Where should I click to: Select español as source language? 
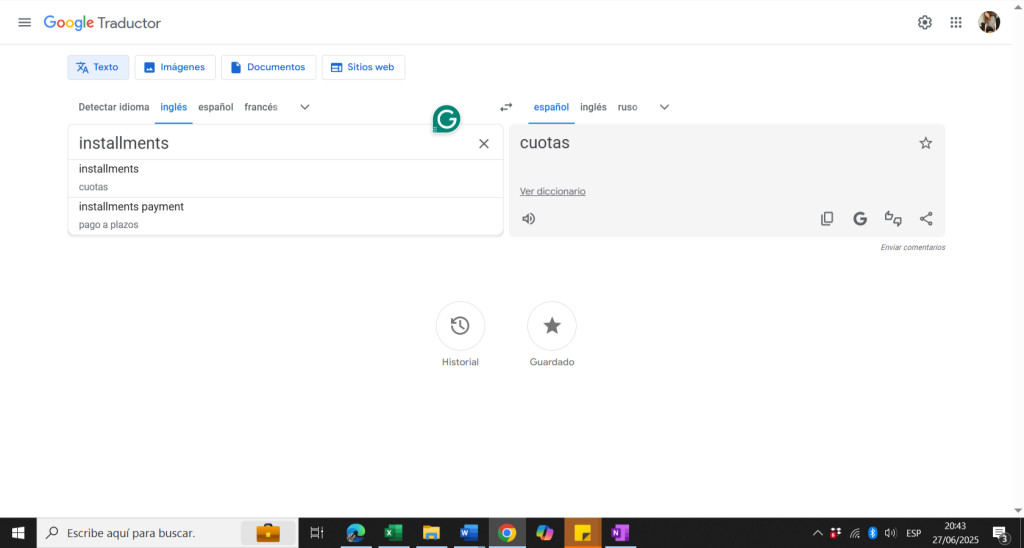(216, 107)
